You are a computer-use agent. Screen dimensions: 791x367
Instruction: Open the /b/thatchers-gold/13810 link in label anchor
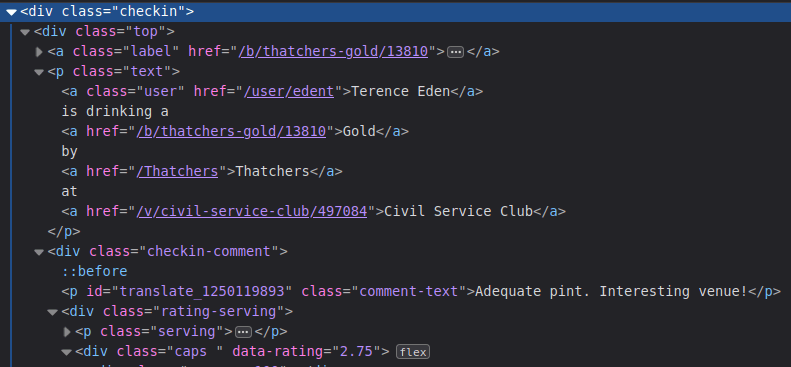click(x=333, y=51)
